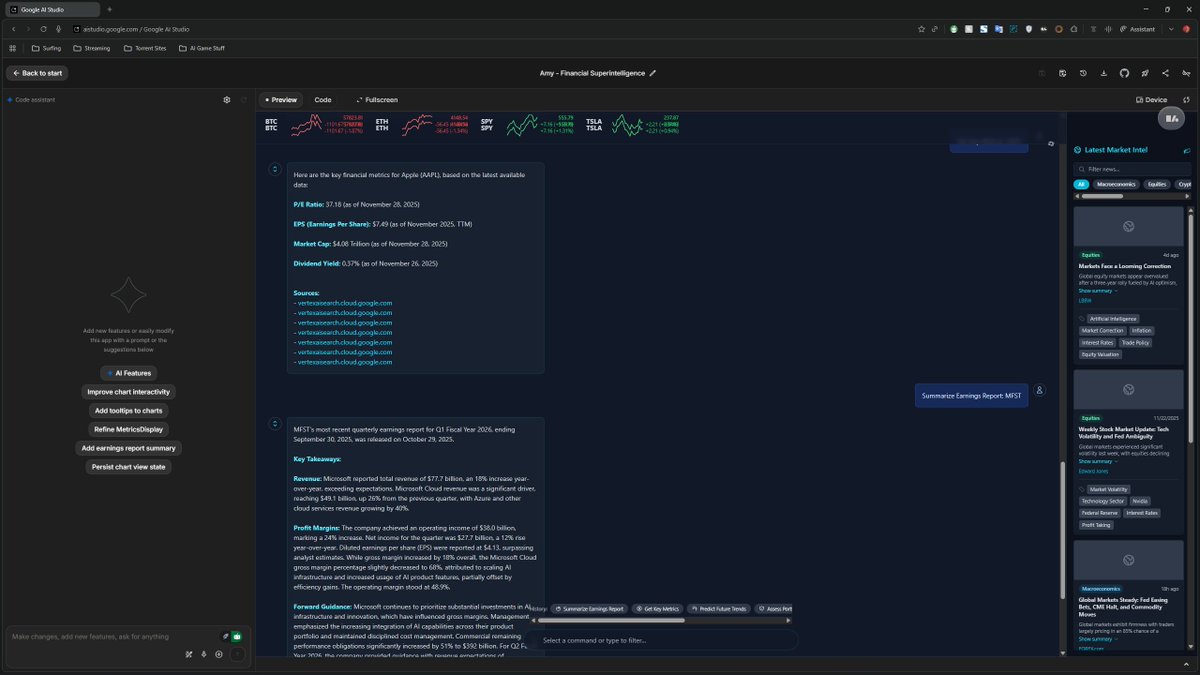Click the Trade Policy tag
The height and width of the screenshot is (675, 1200).
tap(1135, 342)
